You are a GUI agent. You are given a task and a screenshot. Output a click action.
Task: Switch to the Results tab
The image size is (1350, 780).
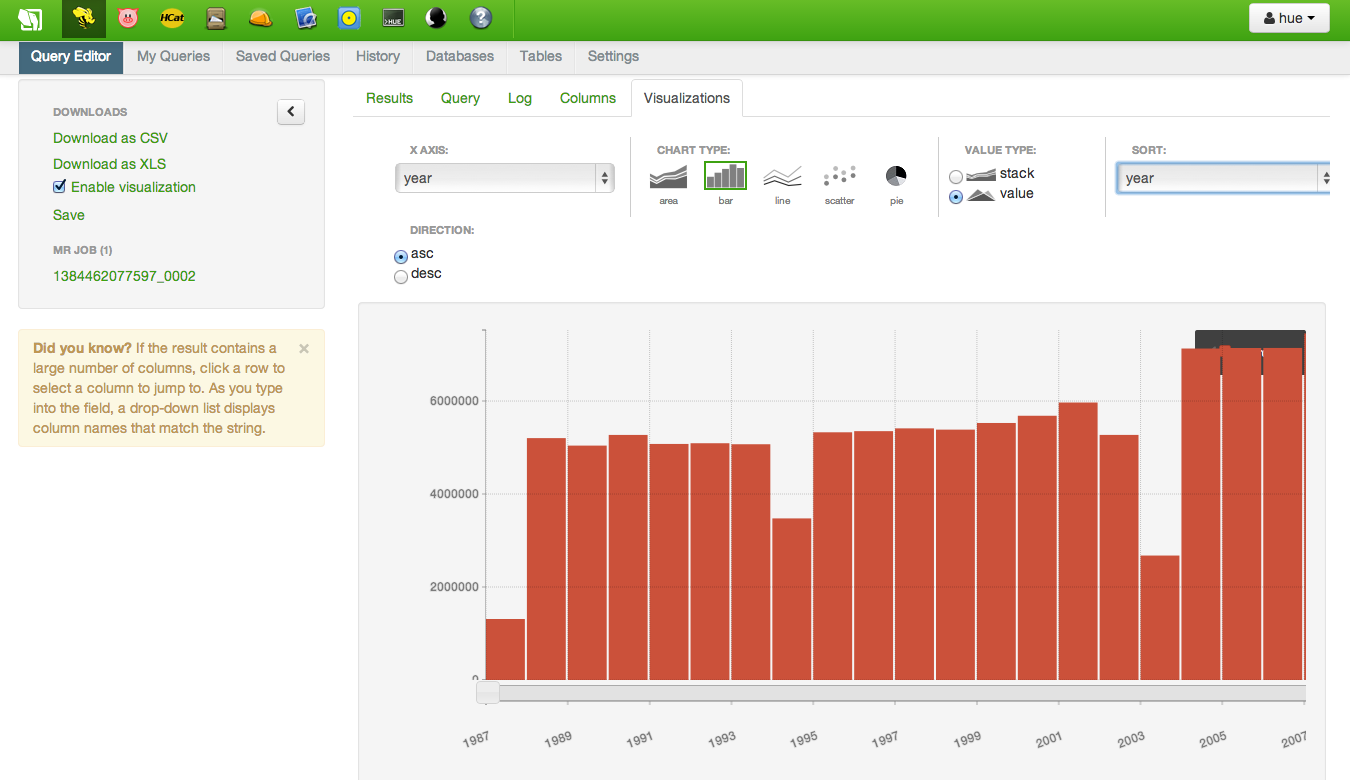389,98
